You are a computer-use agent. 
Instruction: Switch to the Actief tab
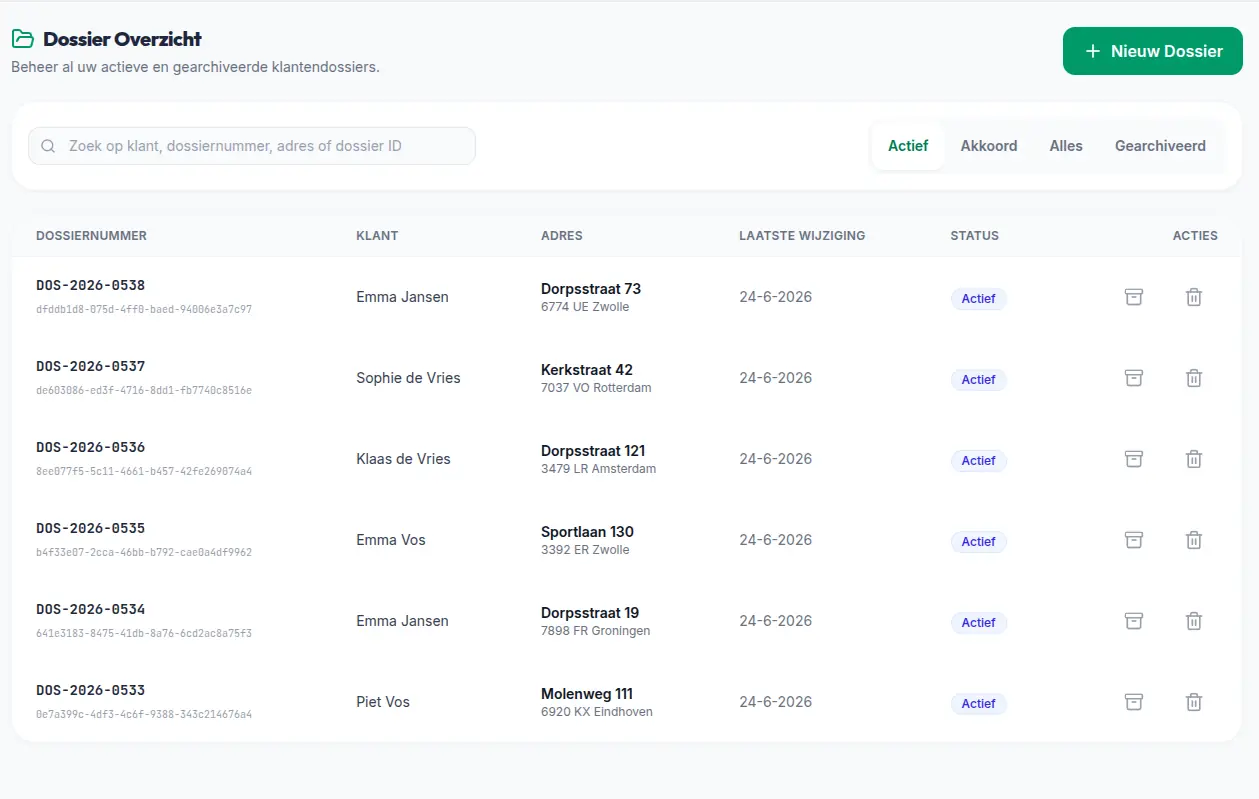pyautogui.click(x=908, y=146)
